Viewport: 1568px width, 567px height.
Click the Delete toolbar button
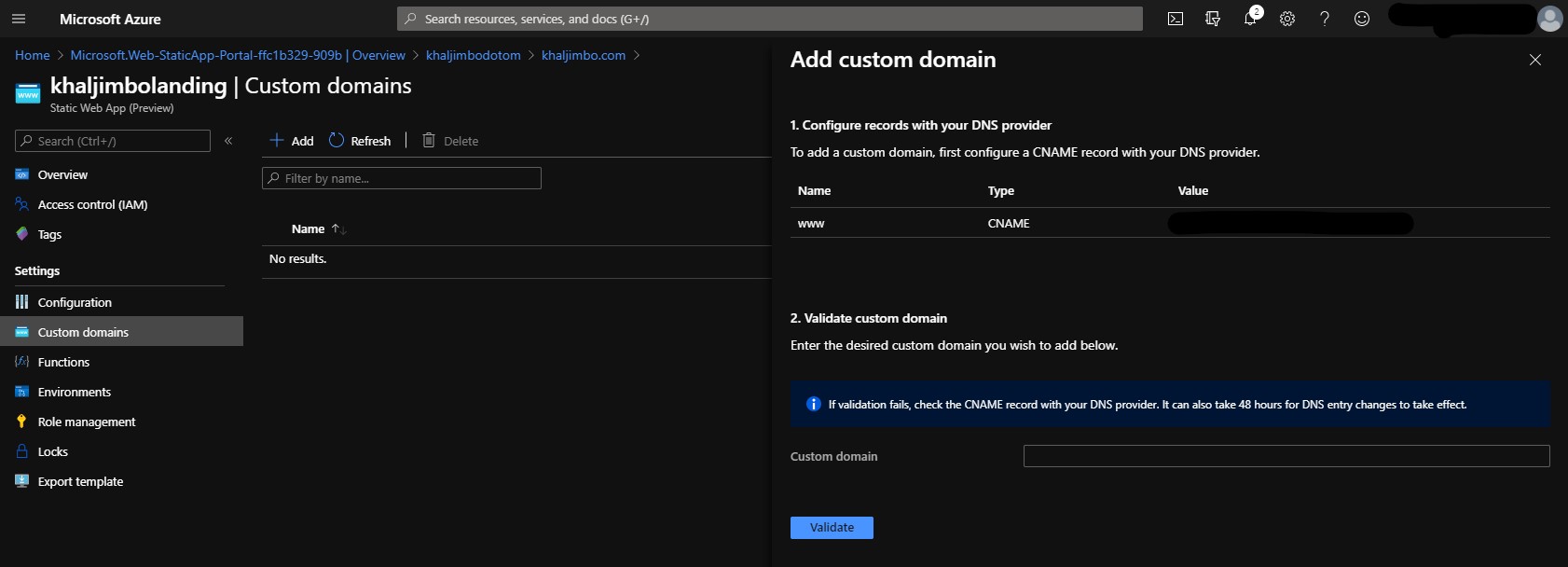pyautogui.click(x=450, y=141)
